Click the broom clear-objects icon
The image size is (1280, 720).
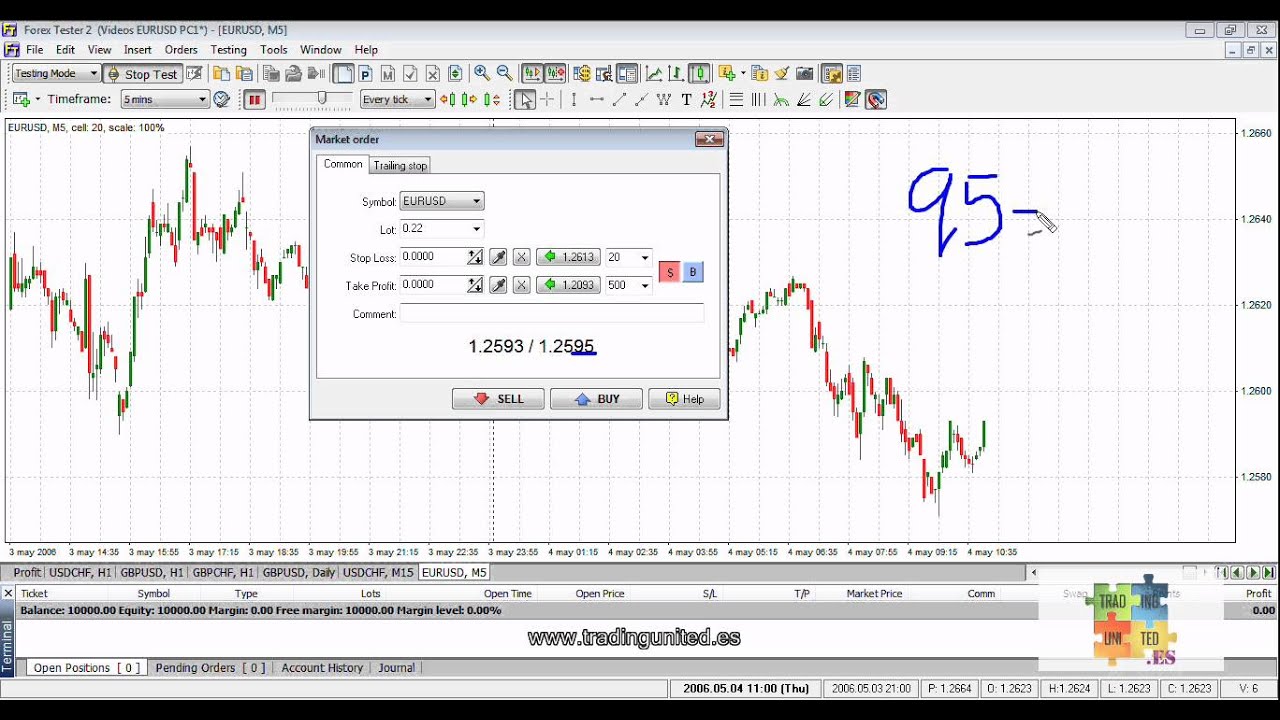pos(780,73)
